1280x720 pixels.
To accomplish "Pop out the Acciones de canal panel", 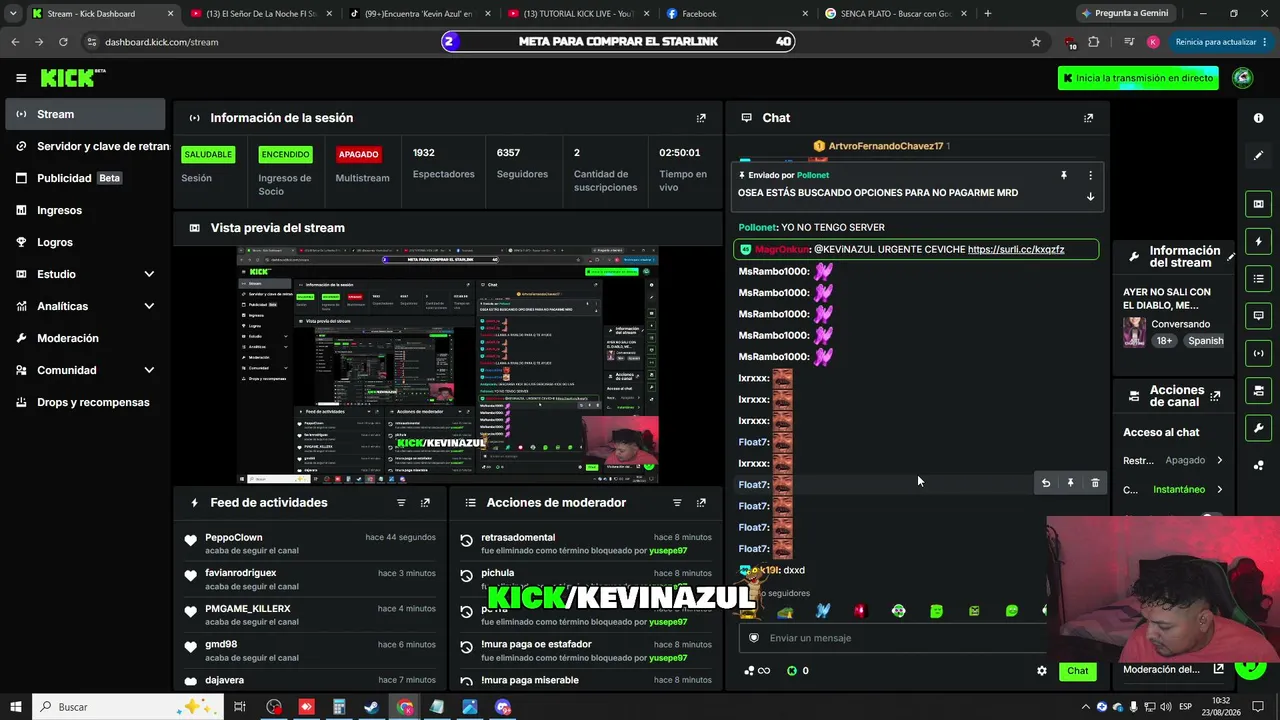I will pos(1215,396).
